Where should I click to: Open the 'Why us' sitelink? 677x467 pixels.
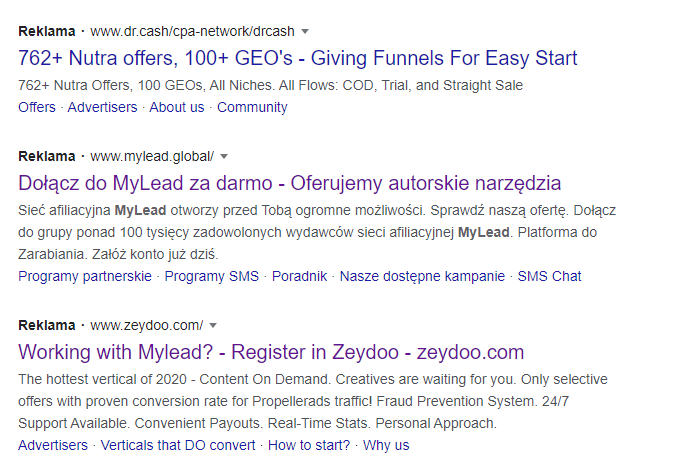386,445
